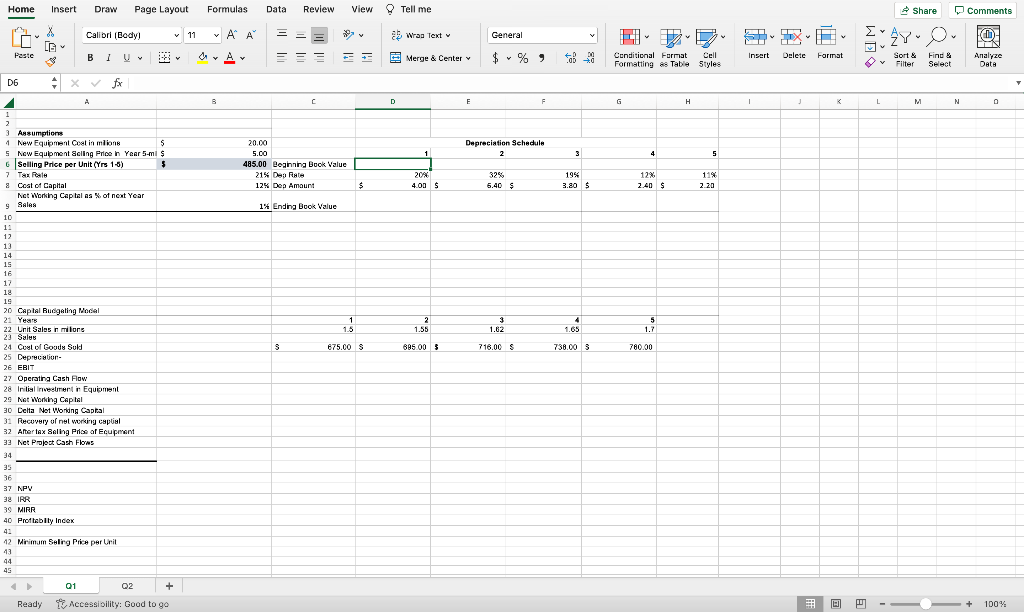Expand the borders dropdown arrow

[x=178, y=58]
